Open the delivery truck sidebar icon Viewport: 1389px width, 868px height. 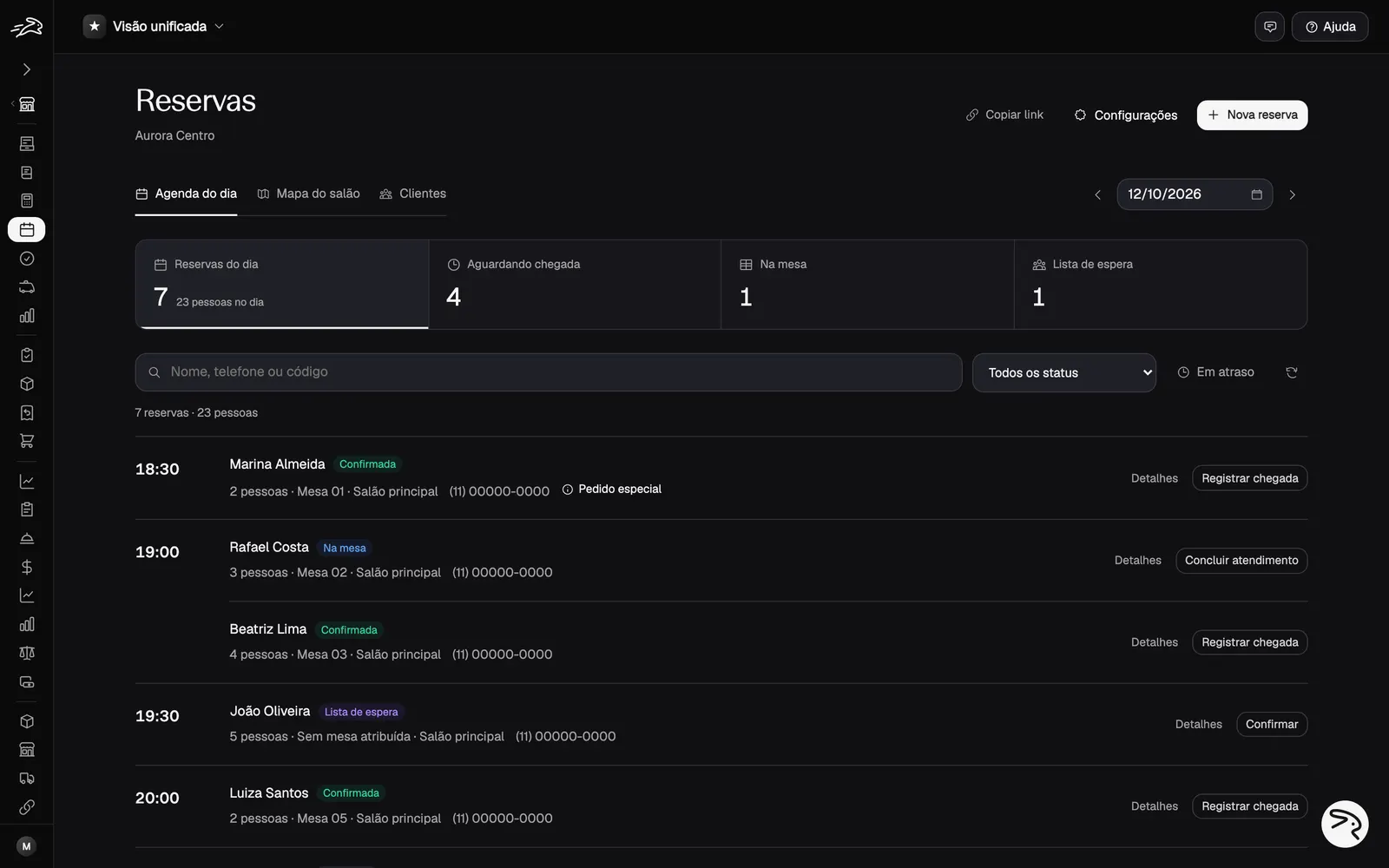coord(27,779)
